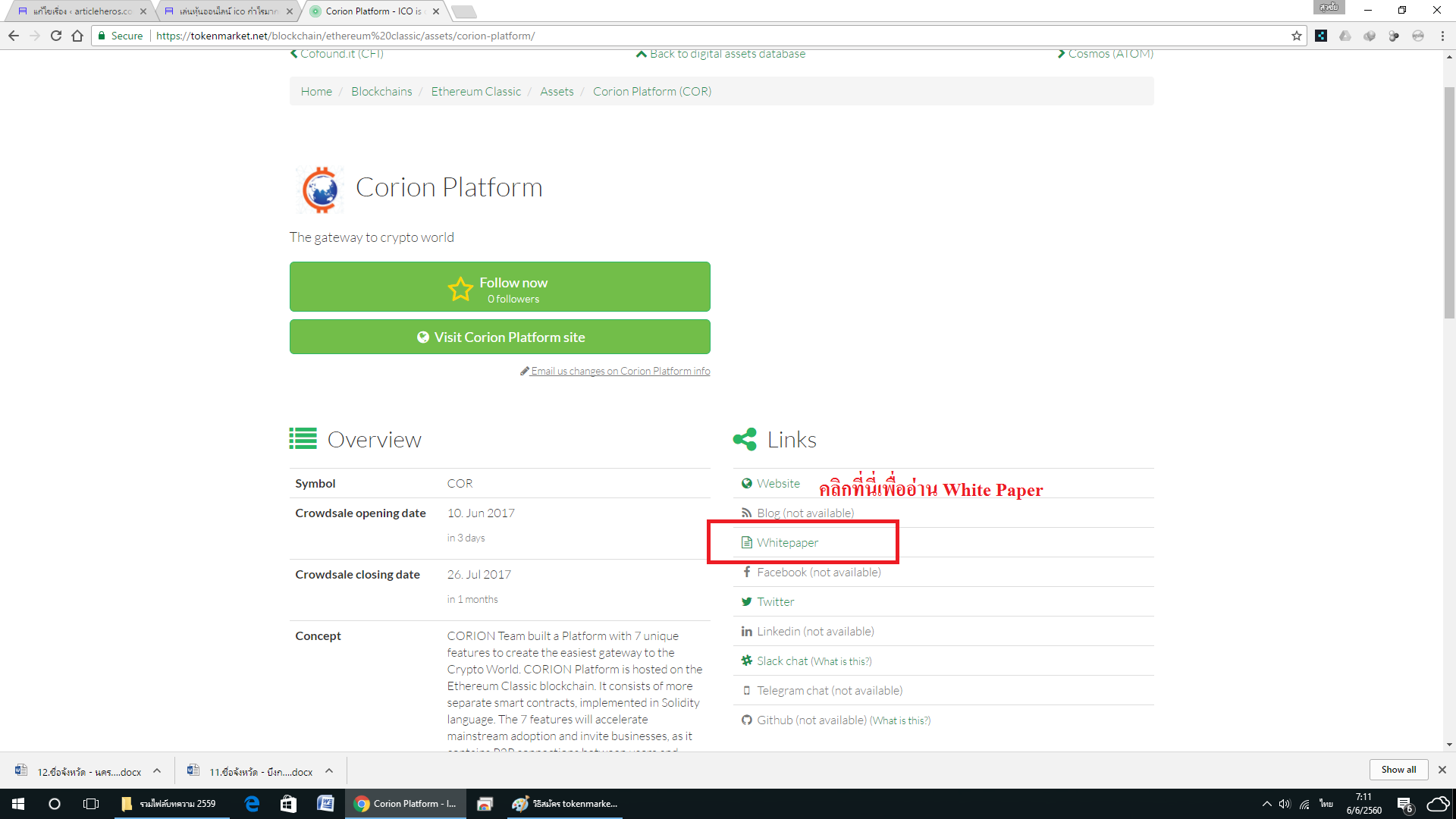Click the browser Forward arrow

point(35,36)
